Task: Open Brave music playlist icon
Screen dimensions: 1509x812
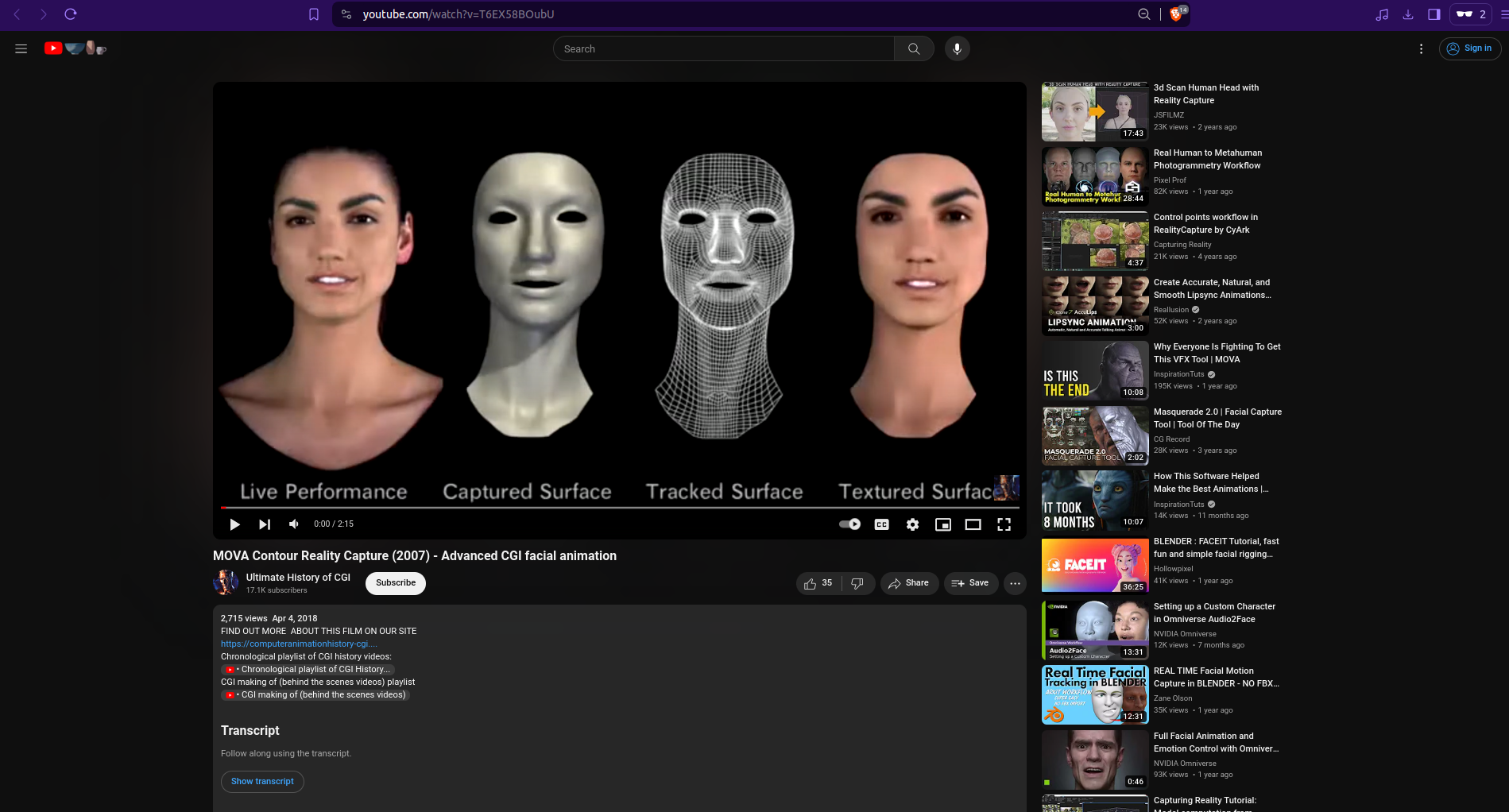Action: (x=1382, y=14)
